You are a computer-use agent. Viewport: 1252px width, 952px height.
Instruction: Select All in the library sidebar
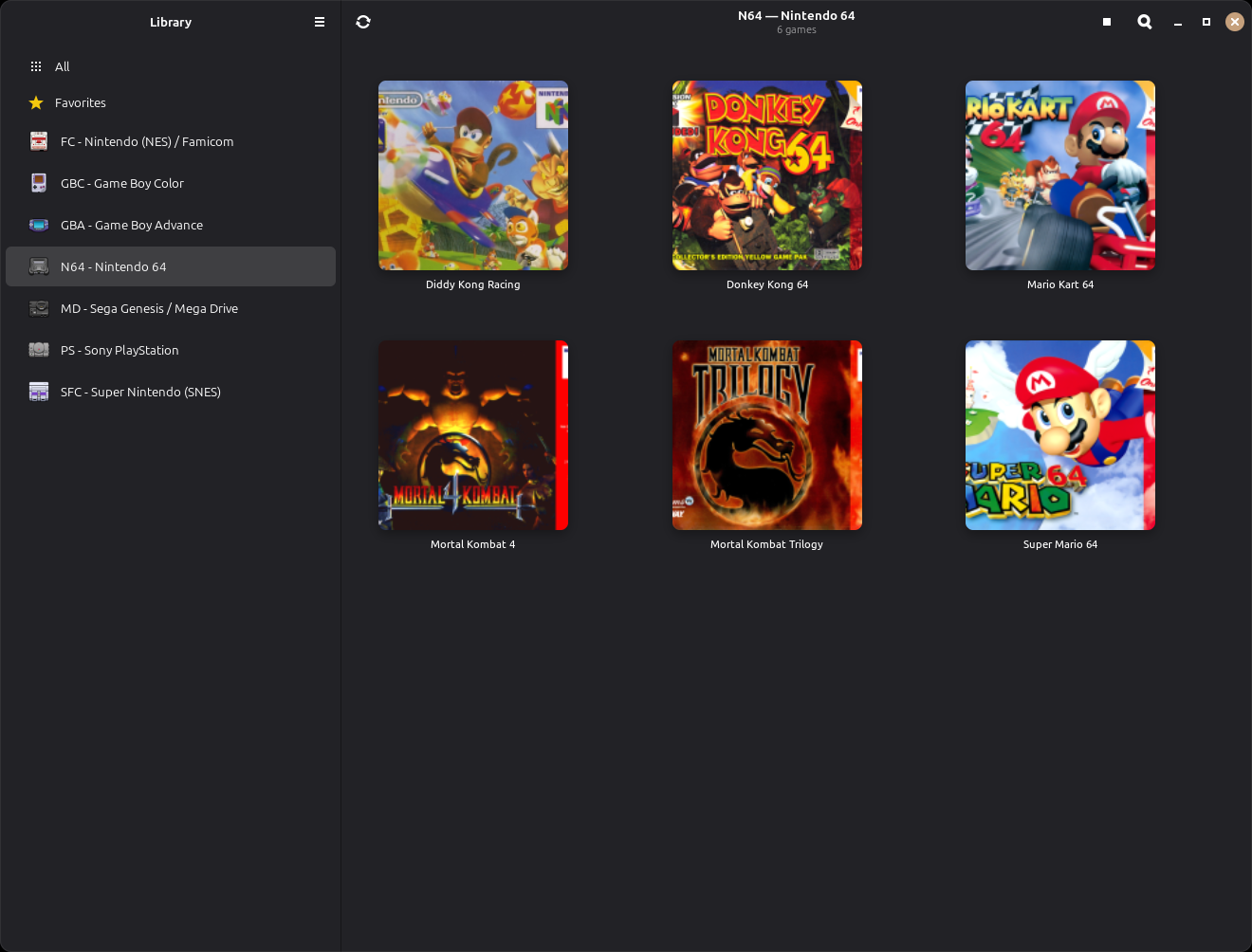171,66
